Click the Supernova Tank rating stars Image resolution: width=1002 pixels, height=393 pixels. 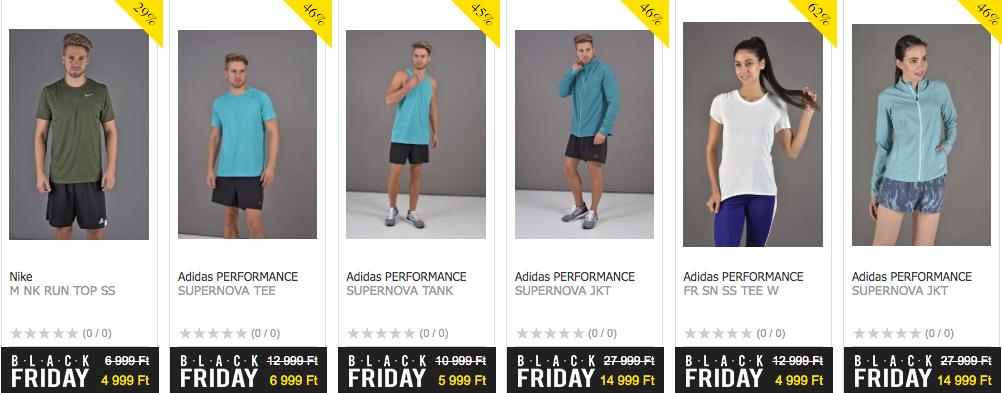pyautogui.click(x=382, y=334)
